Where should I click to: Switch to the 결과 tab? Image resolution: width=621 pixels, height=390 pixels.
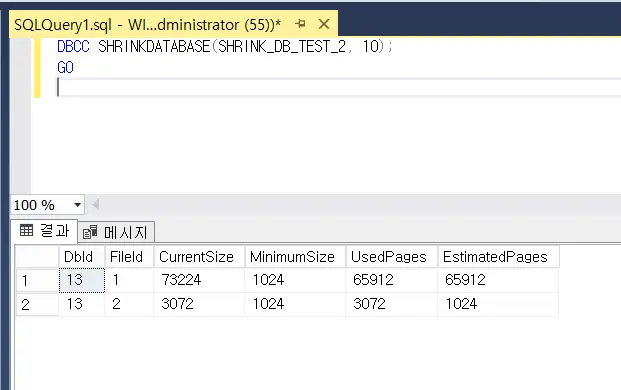click(44, 230)
